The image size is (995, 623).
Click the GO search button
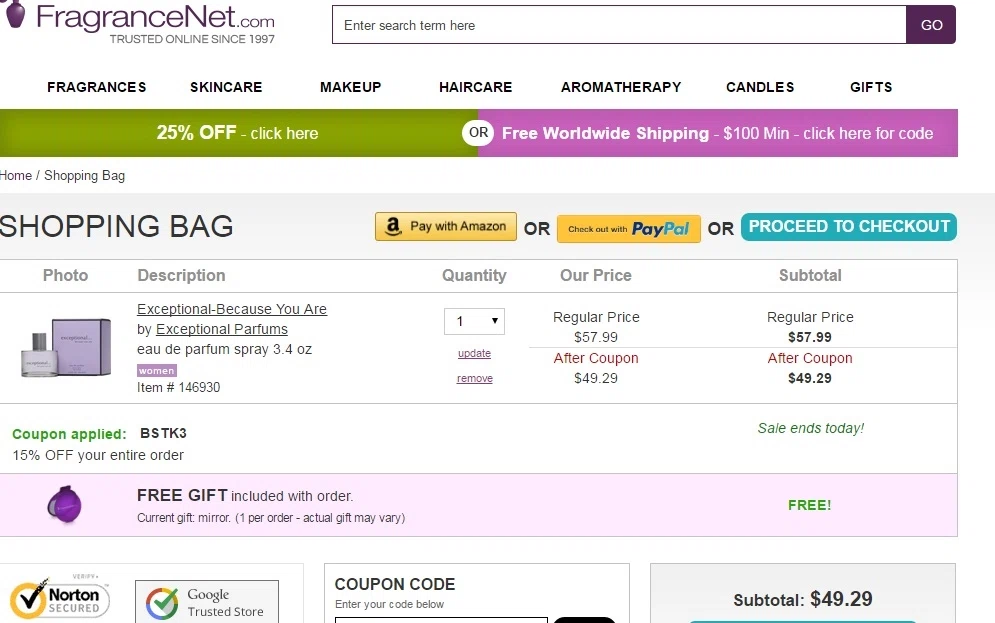[x=931, y=25]
